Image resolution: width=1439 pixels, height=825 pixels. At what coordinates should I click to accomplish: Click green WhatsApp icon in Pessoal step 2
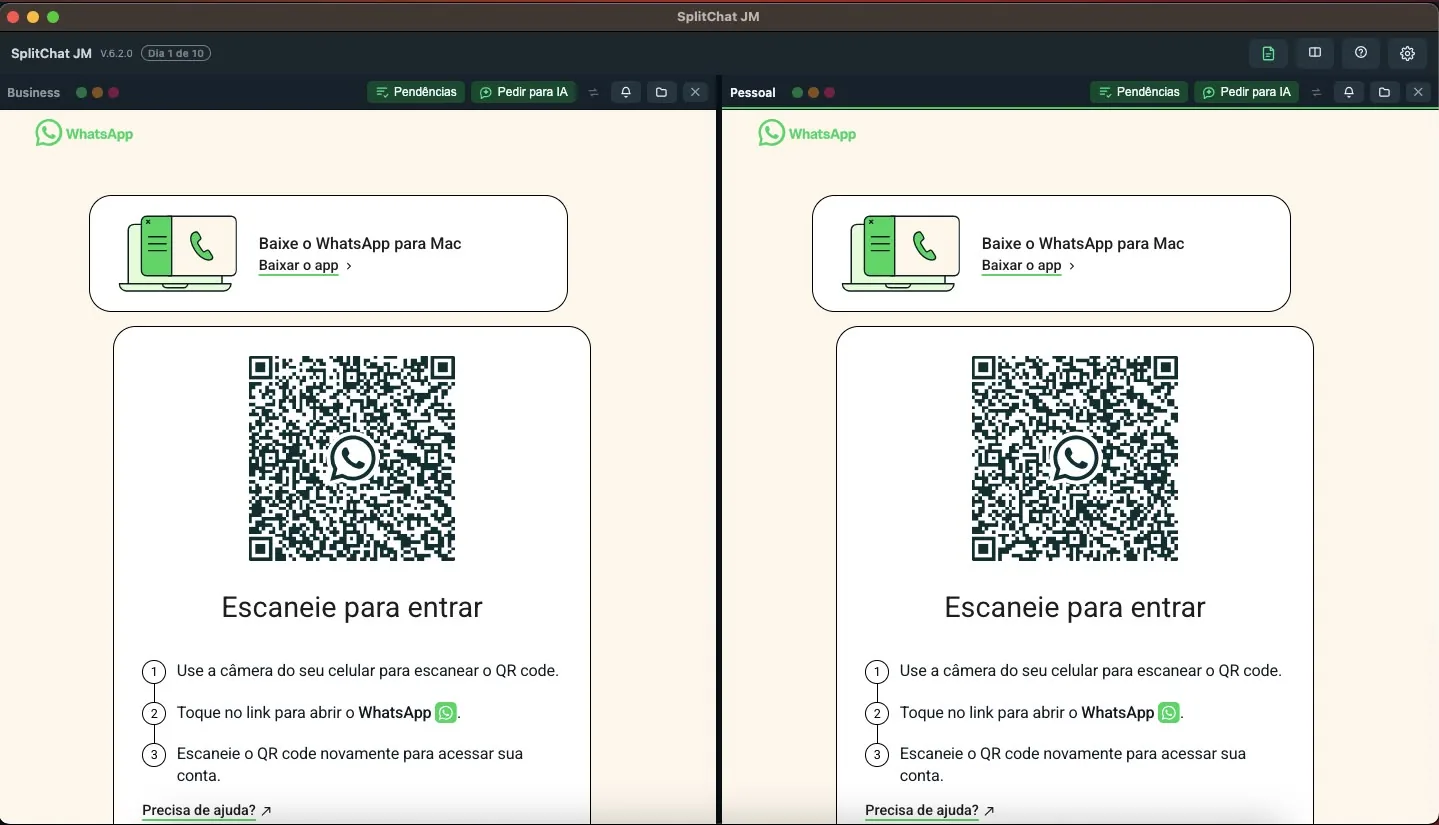[1169, 713]
